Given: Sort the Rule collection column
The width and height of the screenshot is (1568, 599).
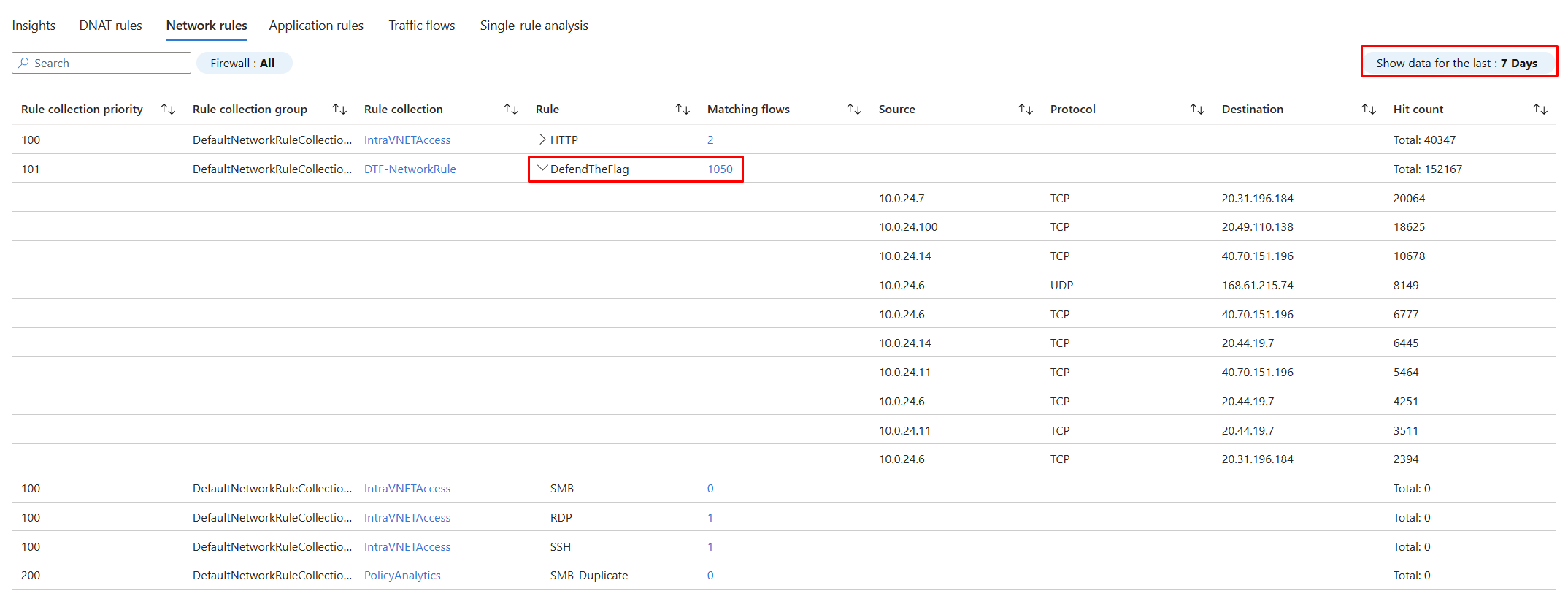Looking at the screenshot, I should point(511,110).
